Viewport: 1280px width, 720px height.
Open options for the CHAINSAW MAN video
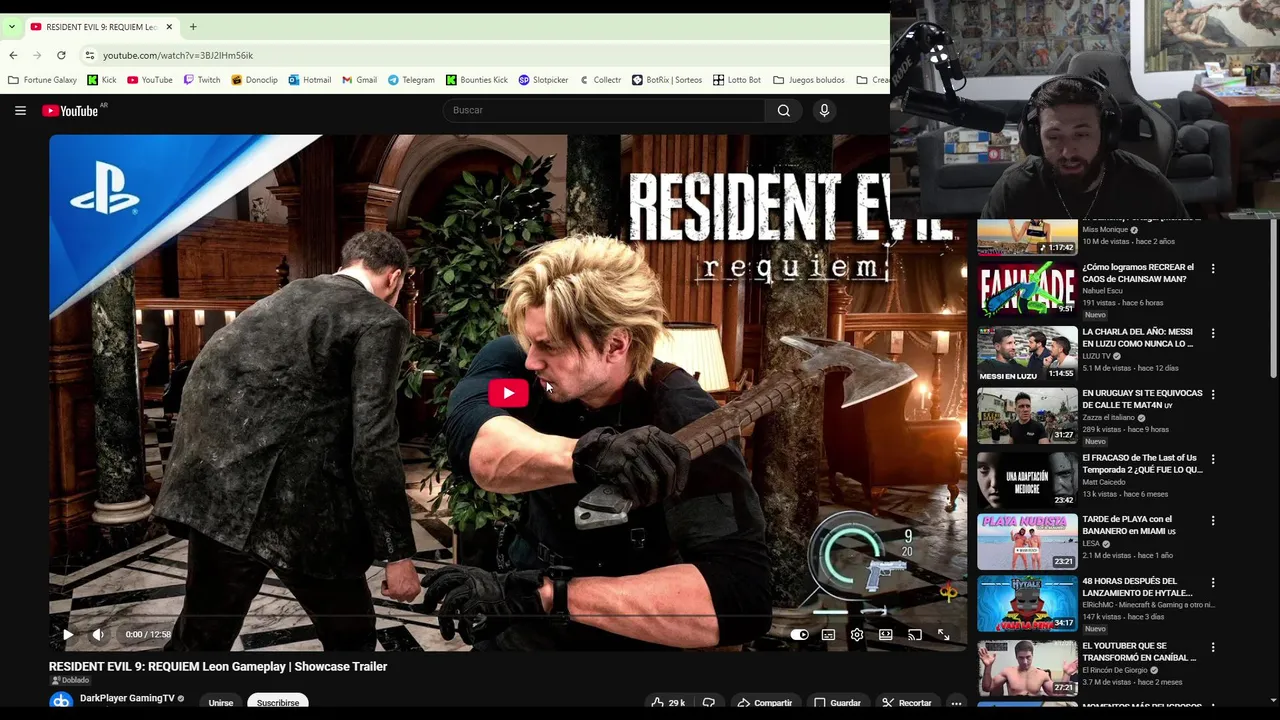point(1213,269)
